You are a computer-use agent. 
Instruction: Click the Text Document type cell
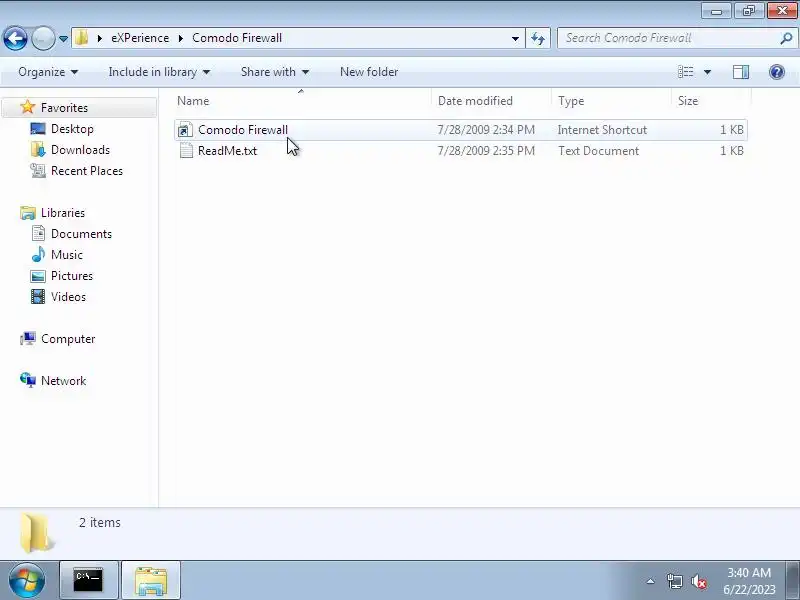[x=598, y=151]
